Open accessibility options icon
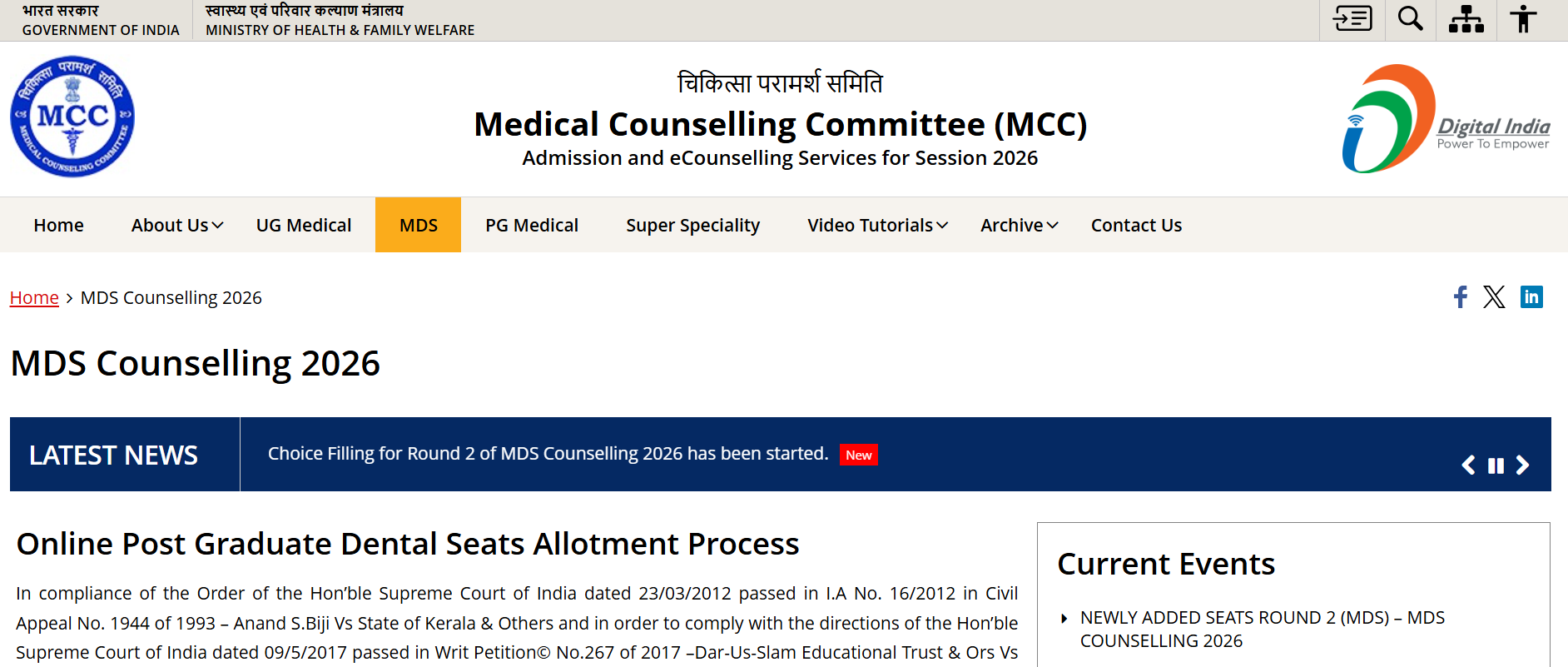 click(x=1523, y=18)
